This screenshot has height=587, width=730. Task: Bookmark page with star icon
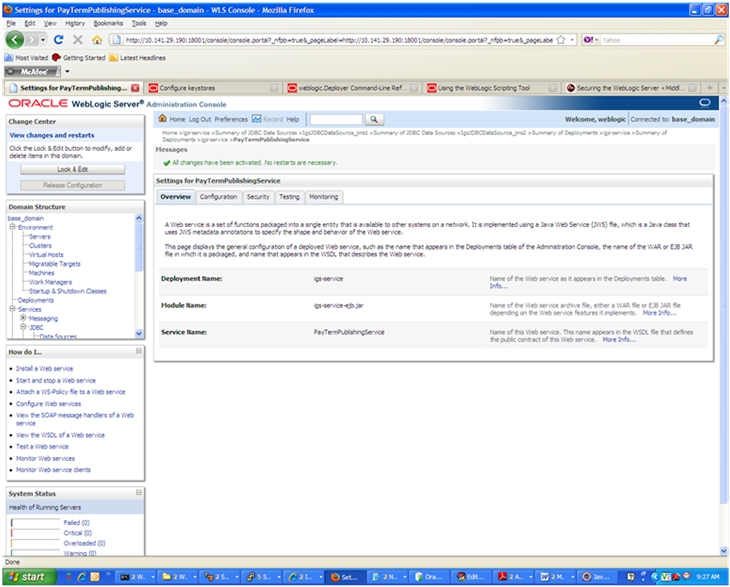coord(561,40)
